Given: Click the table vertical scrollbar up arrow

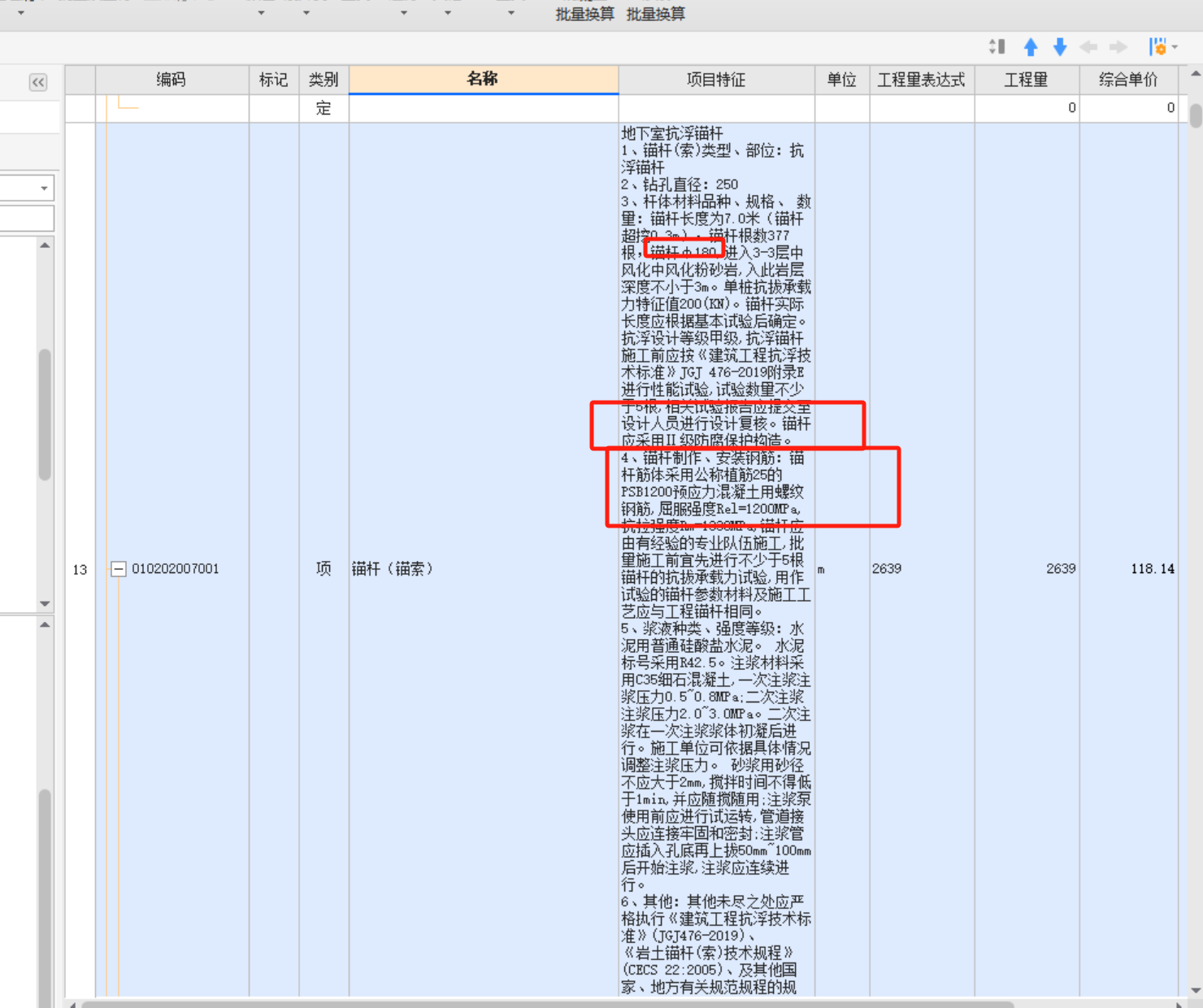Looking at the screenshot, I should [x=1196, y=74].
